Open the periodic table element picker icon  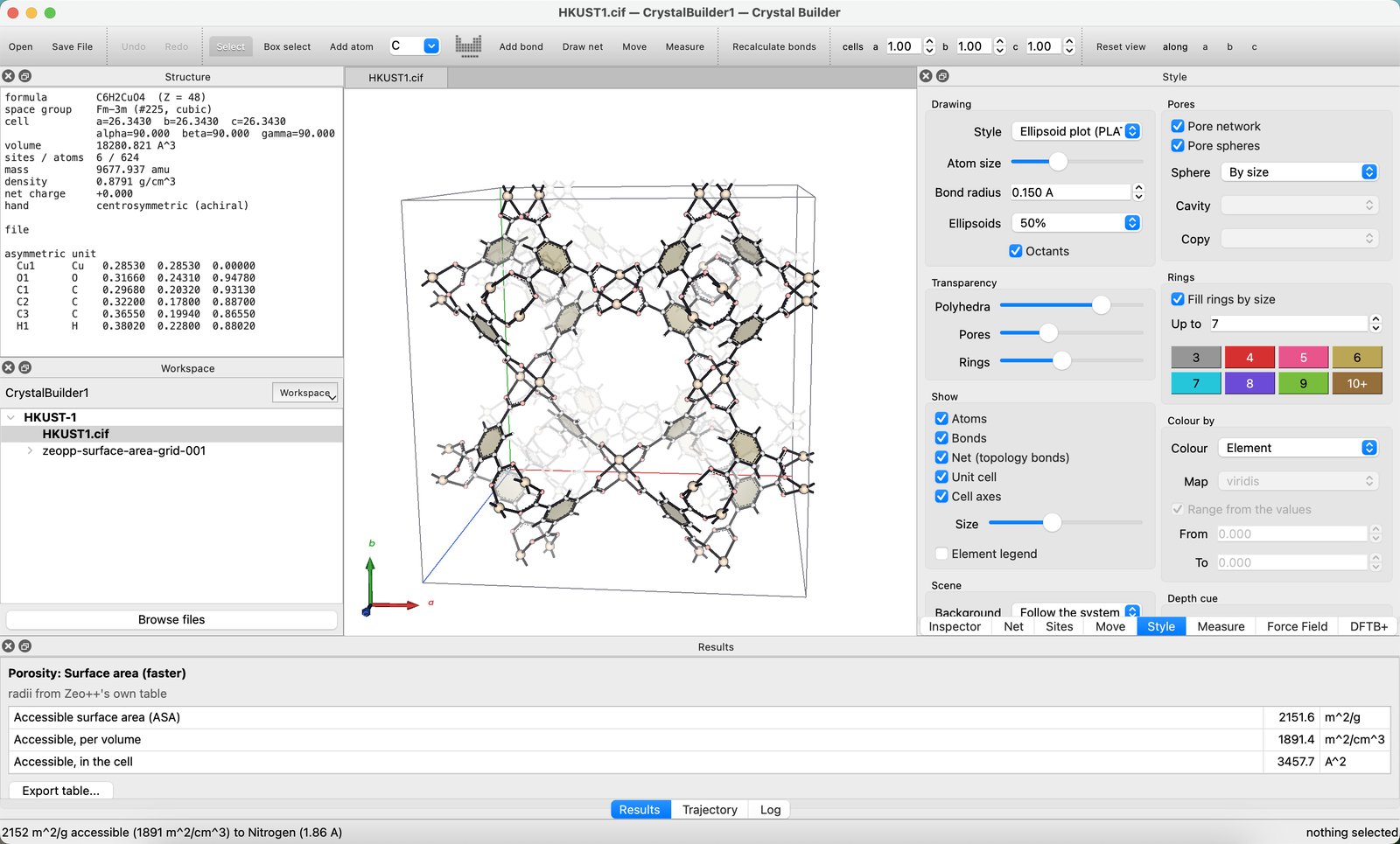pos(469,46)
